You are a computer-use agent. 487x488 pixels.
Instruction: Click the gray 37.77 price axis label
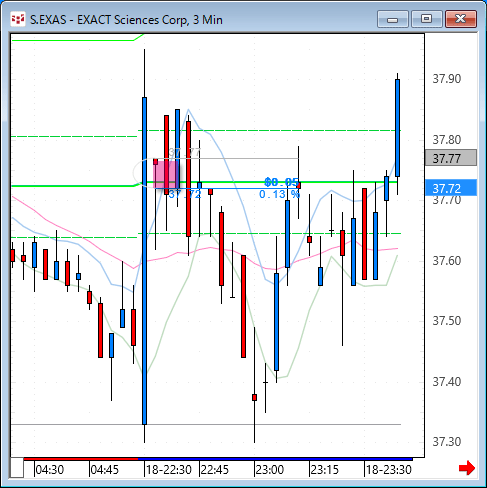tap(451, 158)
